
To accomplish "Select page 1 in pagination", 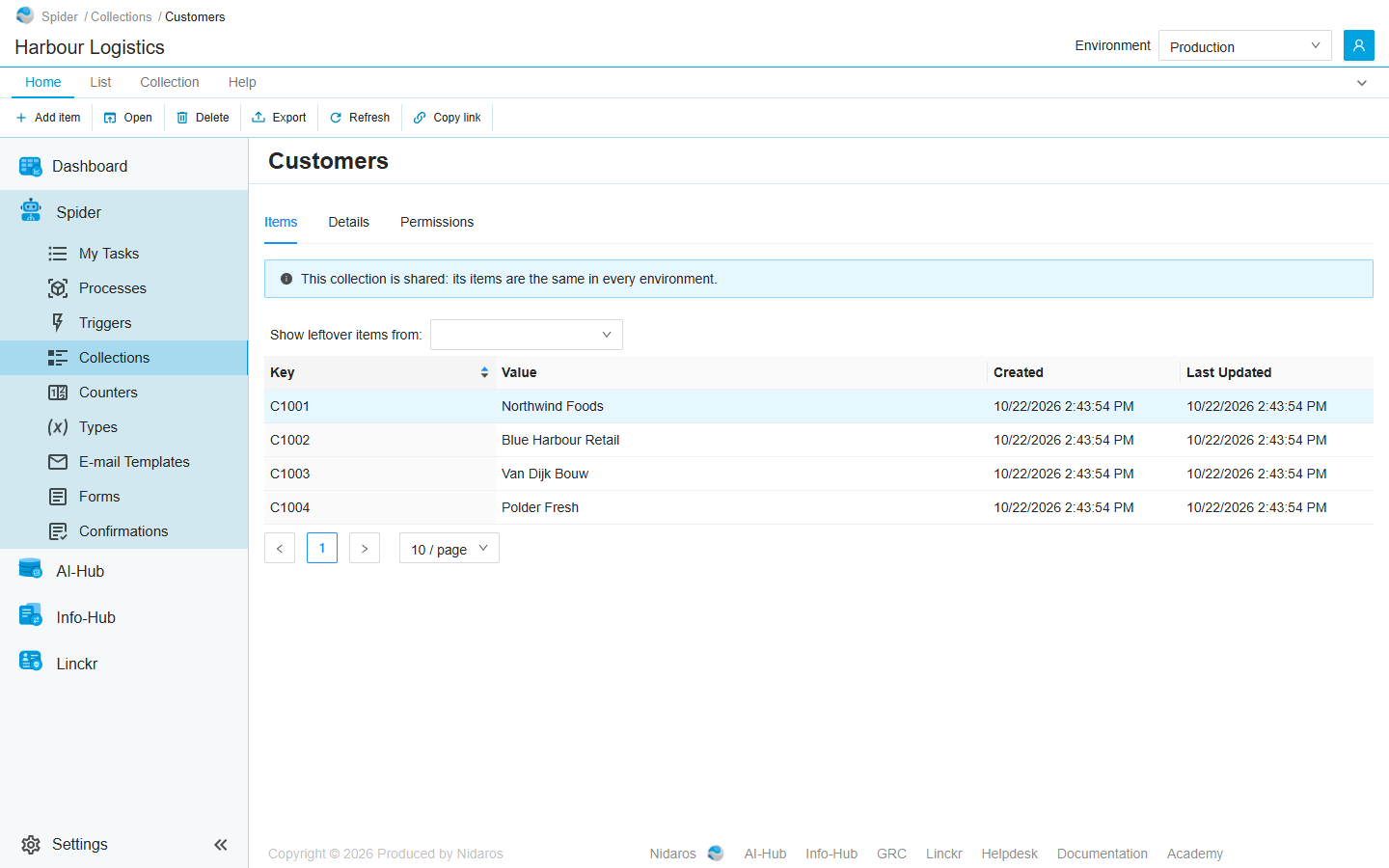I will click(322, 548).
